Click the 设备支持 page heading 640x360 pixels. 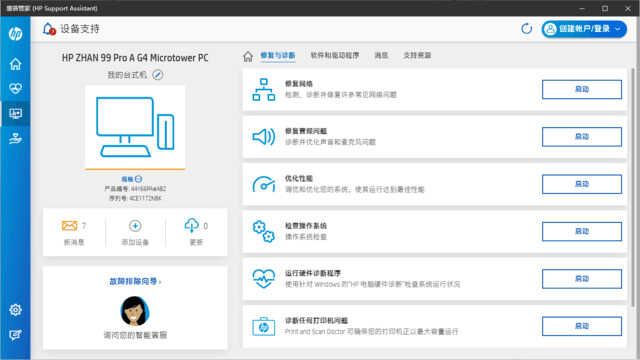pos(80,29)
